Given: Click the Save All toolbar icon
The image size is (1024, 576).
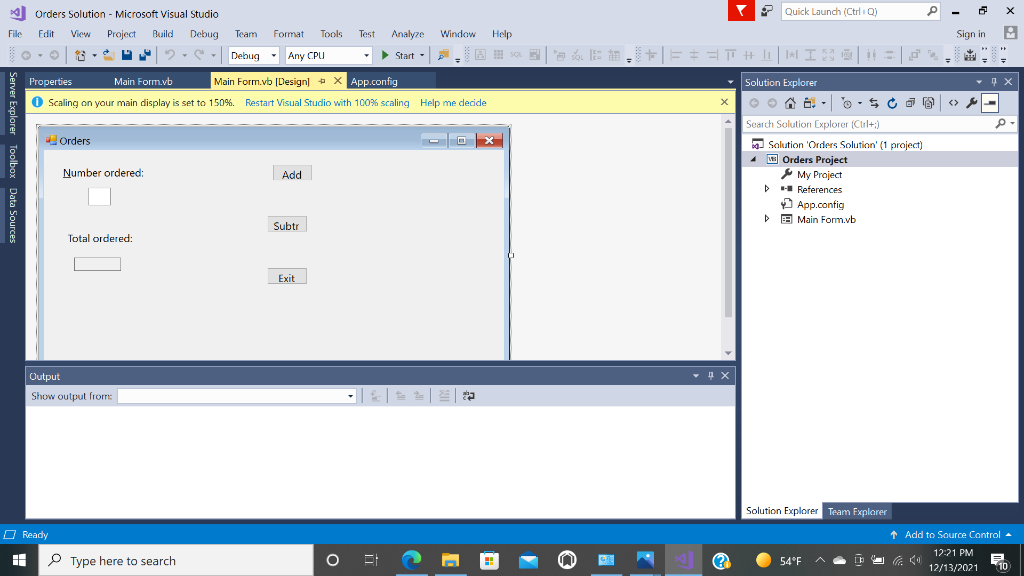Looking at the screenshot, I should (145, 56).
